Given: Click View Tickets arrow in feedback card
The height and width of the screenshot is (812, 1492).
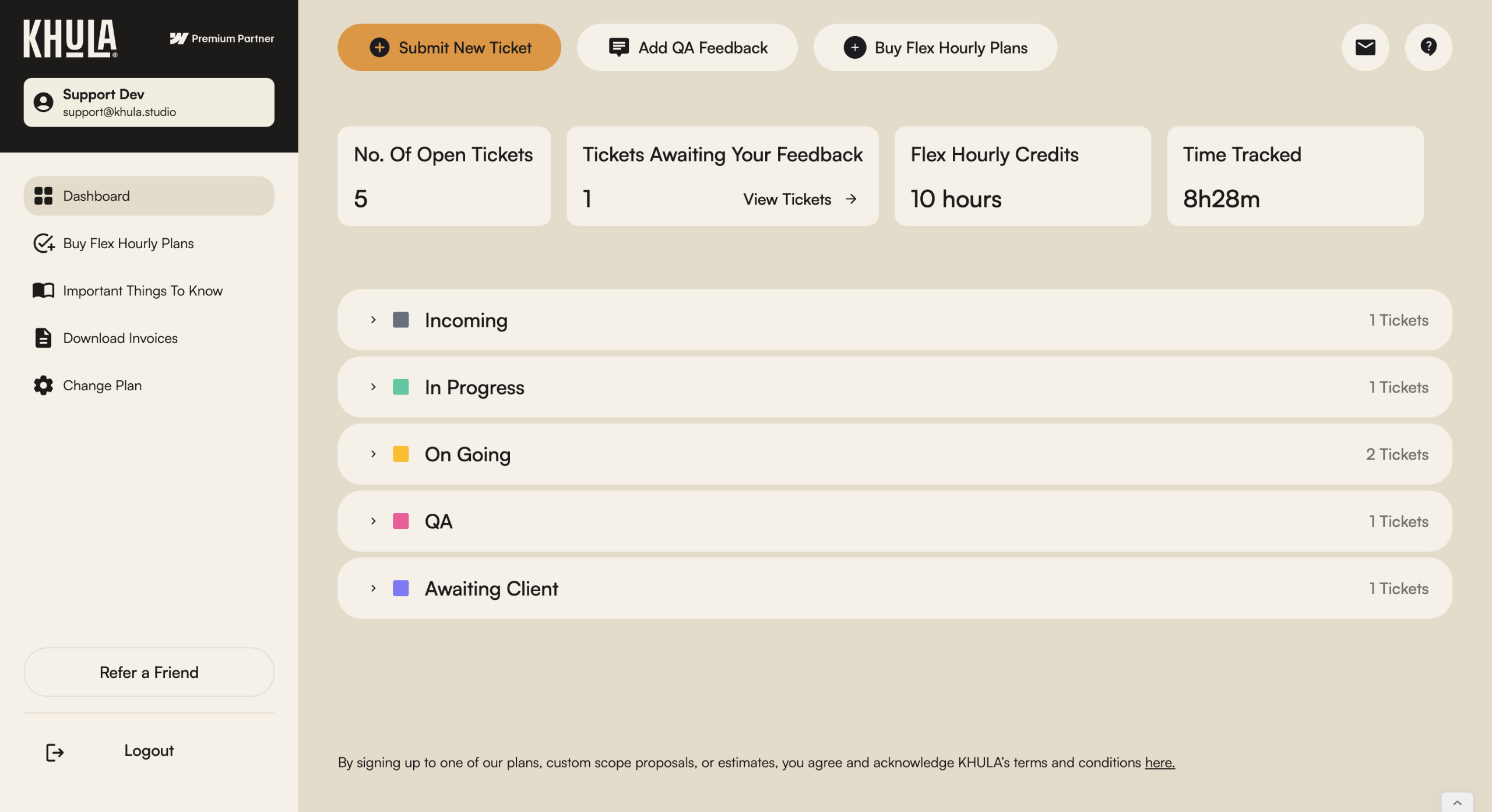Looking at the screenshot, I should [x=851, y=199].
